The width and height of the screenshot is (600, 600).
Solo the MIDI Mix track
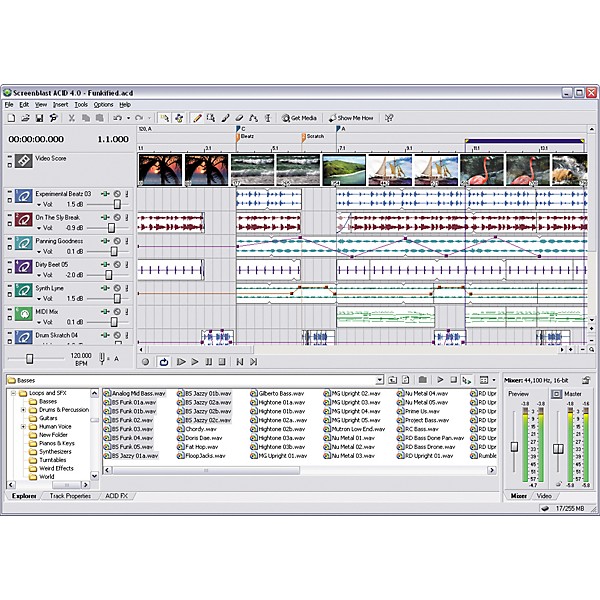click(x=127, y=312)
